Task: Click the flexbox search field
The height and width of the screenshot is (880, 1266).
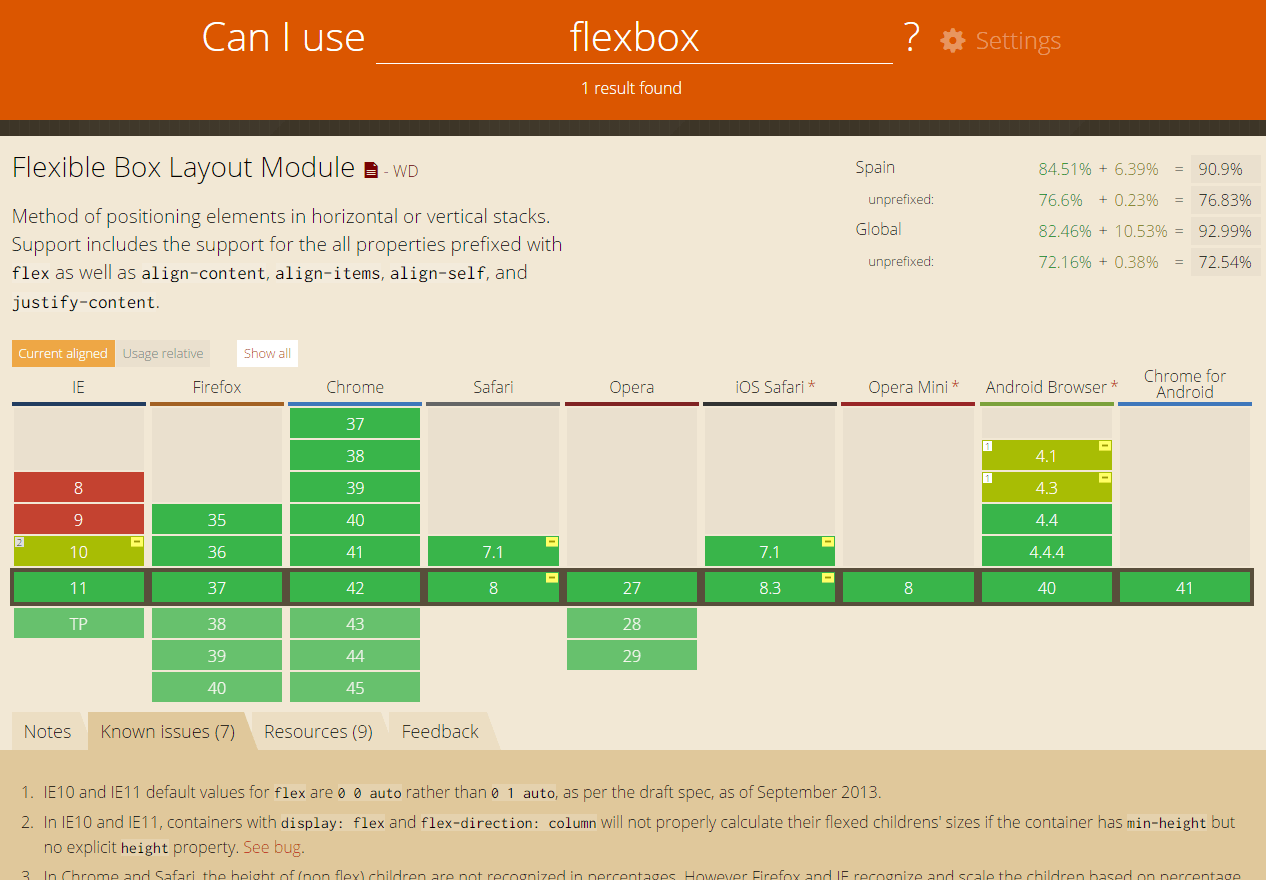Action: coord(634,38)
